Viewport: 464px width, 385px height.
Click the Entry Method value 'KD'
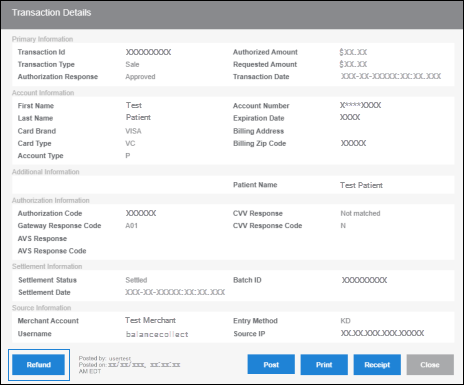point(345,321)
